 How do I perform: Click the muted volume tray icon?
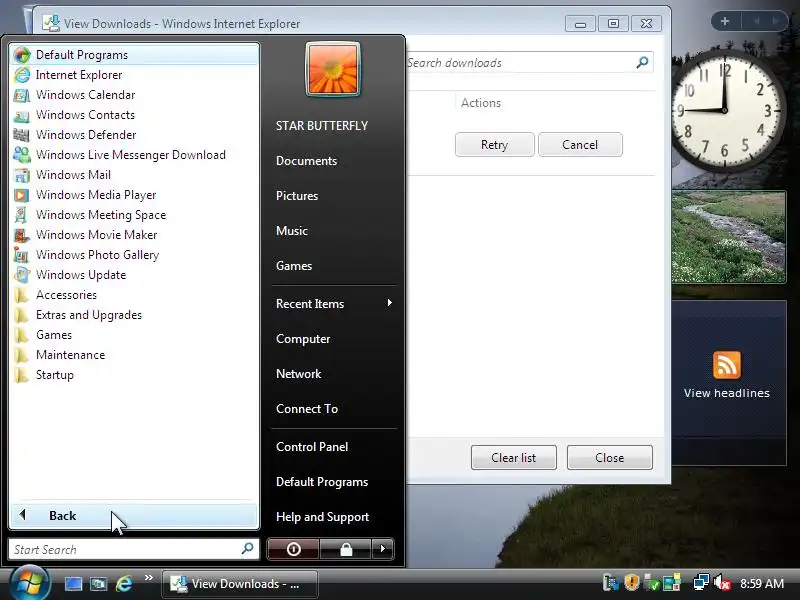click(721, 583)
